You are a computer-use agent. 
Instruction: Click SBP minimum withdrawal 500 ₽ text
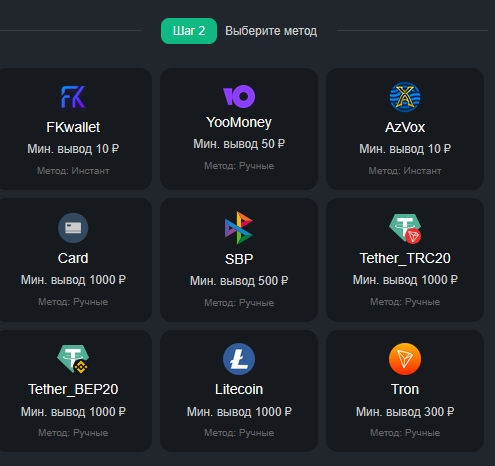pyautogui.click(x=239, y=281)
